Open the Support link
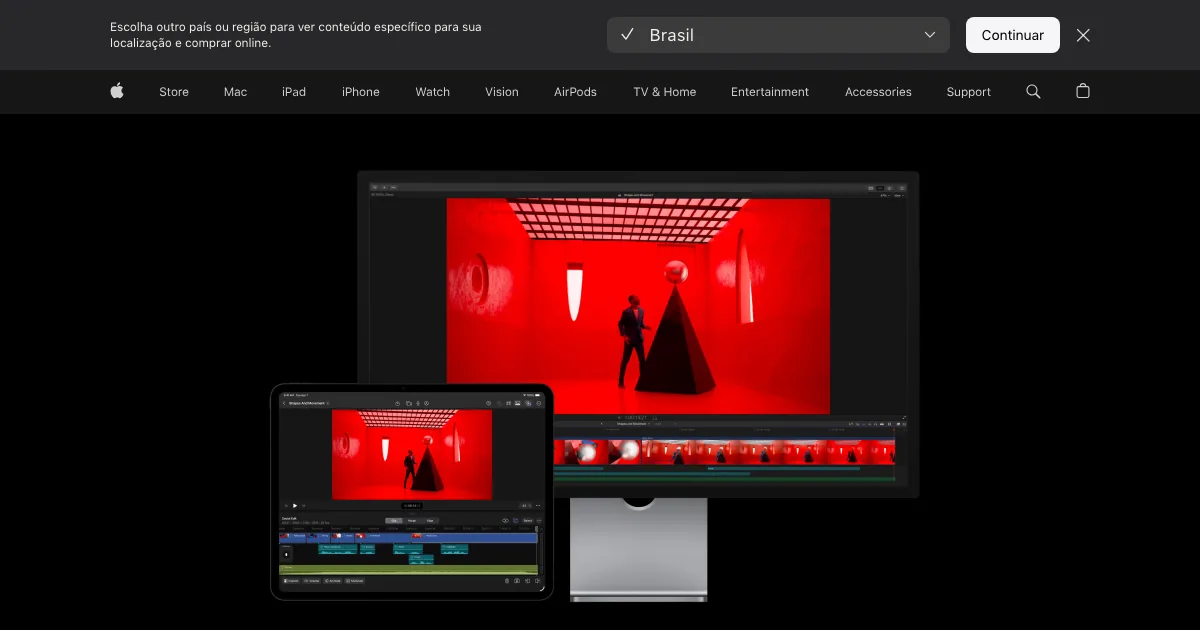 968,91
